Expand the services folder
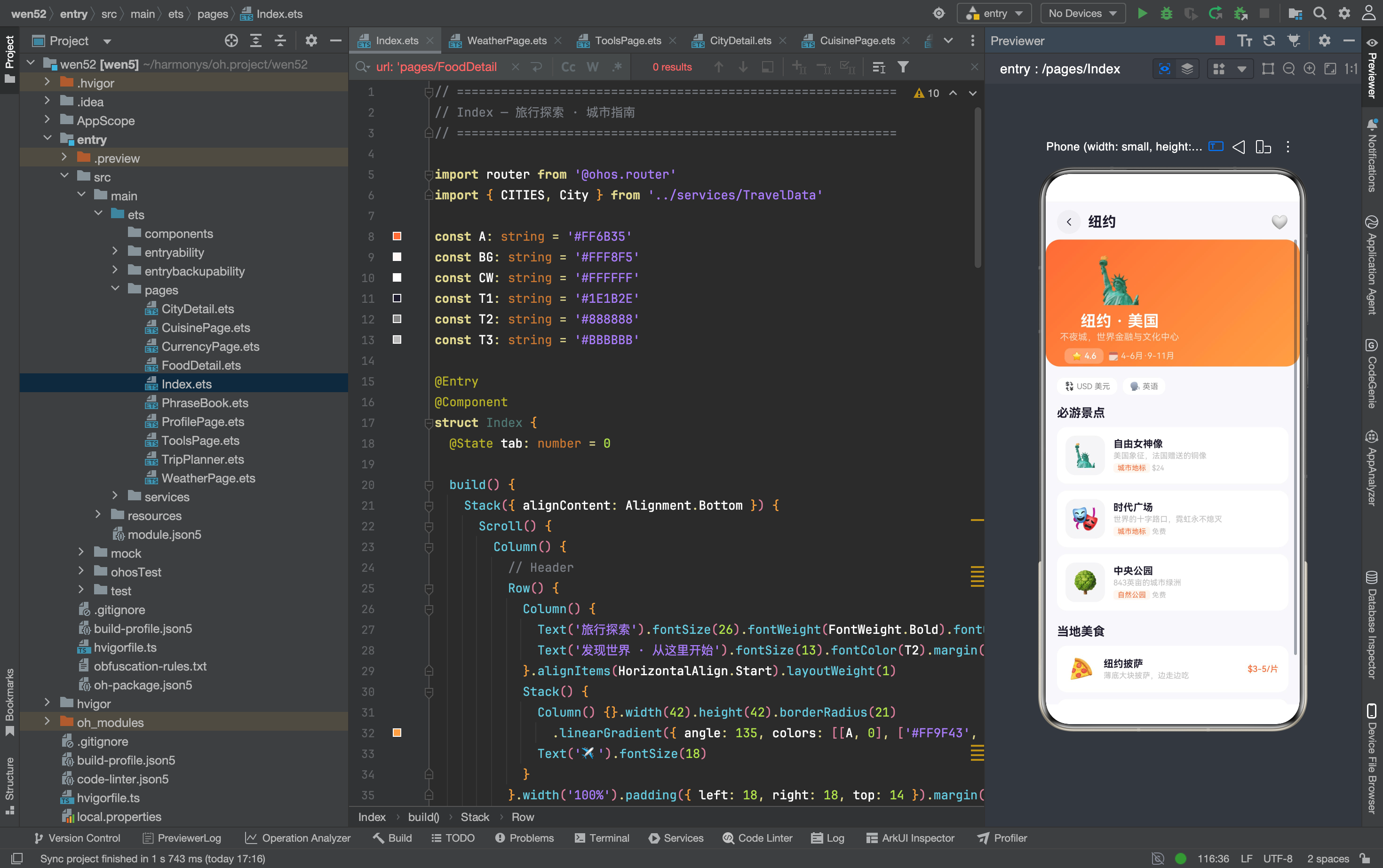The width and height of the screenshot is (1383, 868). click(x=115, y=496)
